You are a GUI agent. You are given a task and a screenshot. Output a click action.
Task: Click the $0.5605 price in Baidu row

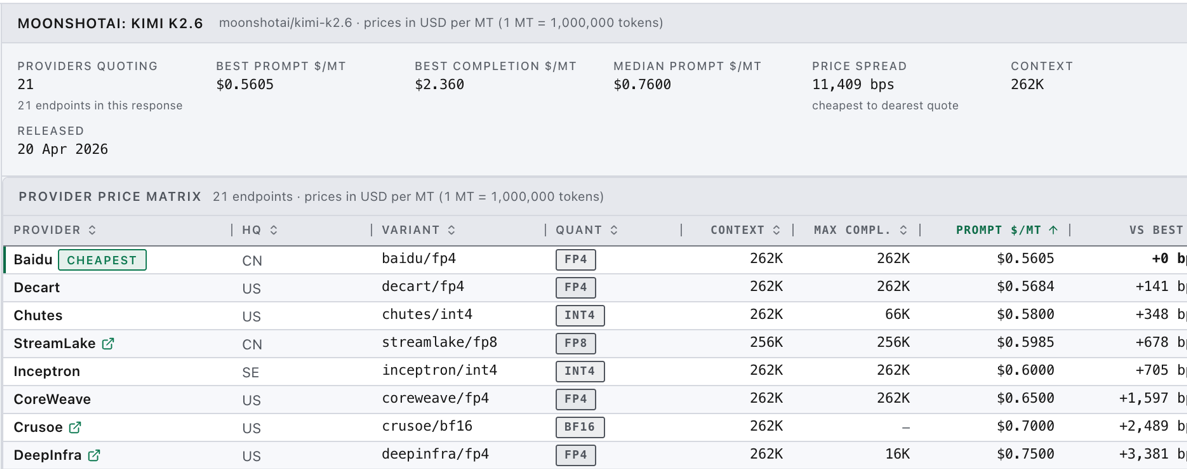click(1025, 259)
